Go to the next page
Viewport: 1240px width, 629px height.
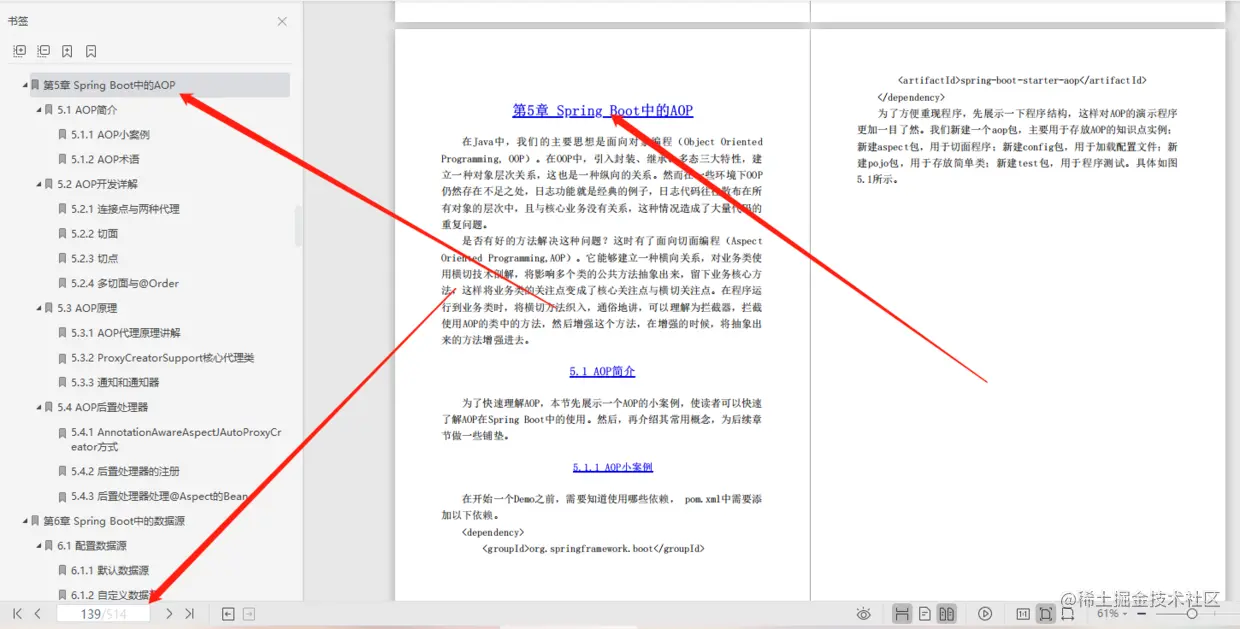click(x=169, y=614)
